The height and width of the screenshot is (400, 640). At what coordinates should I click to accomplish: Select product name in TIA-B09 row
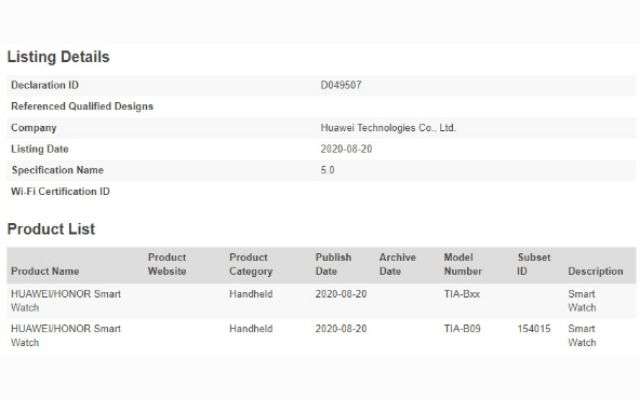click(x=66, y=336)
